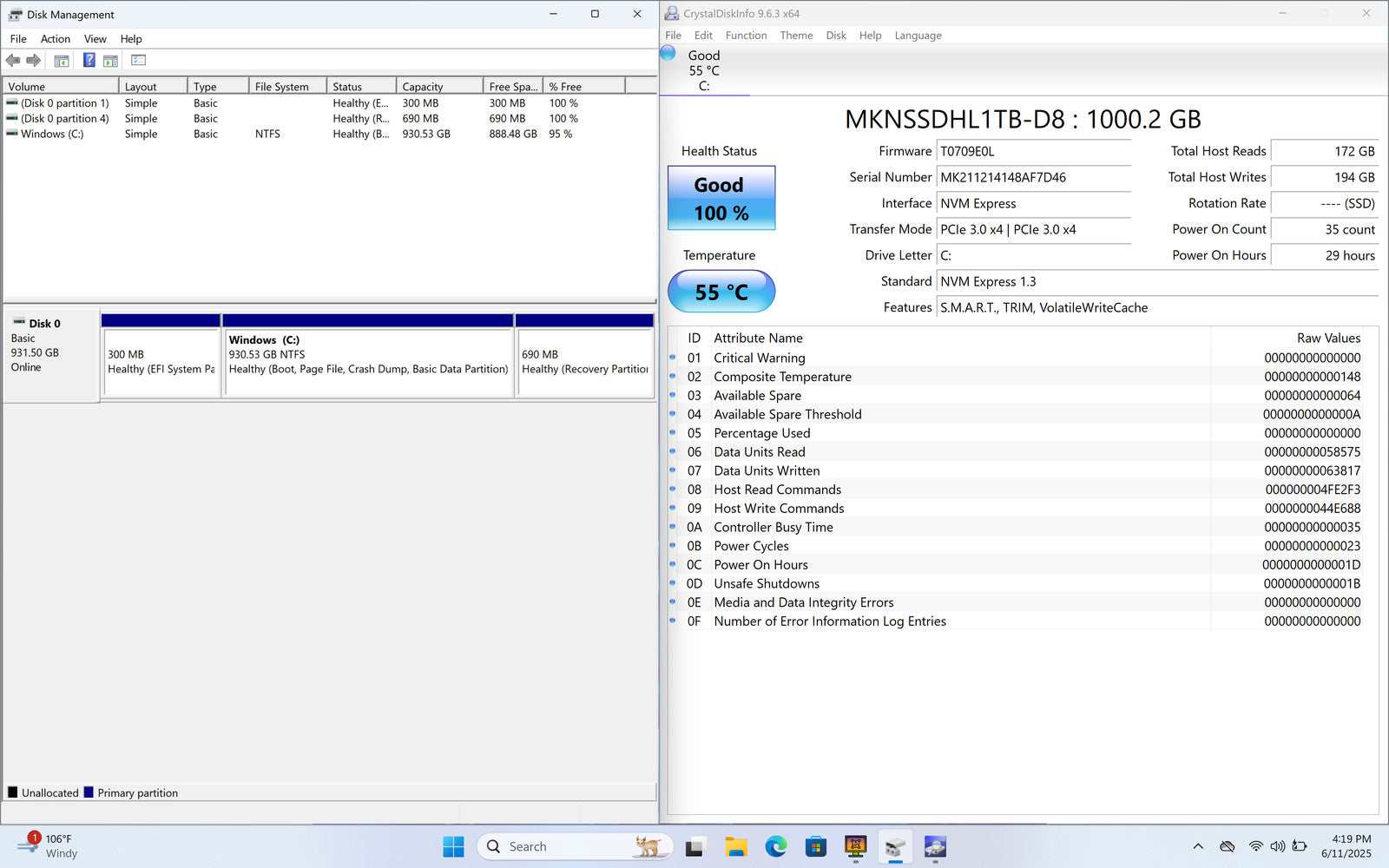The width and height of the screenshot is (1389, 868).
Task: Sort by % Free column header
Action: point(583,86)
